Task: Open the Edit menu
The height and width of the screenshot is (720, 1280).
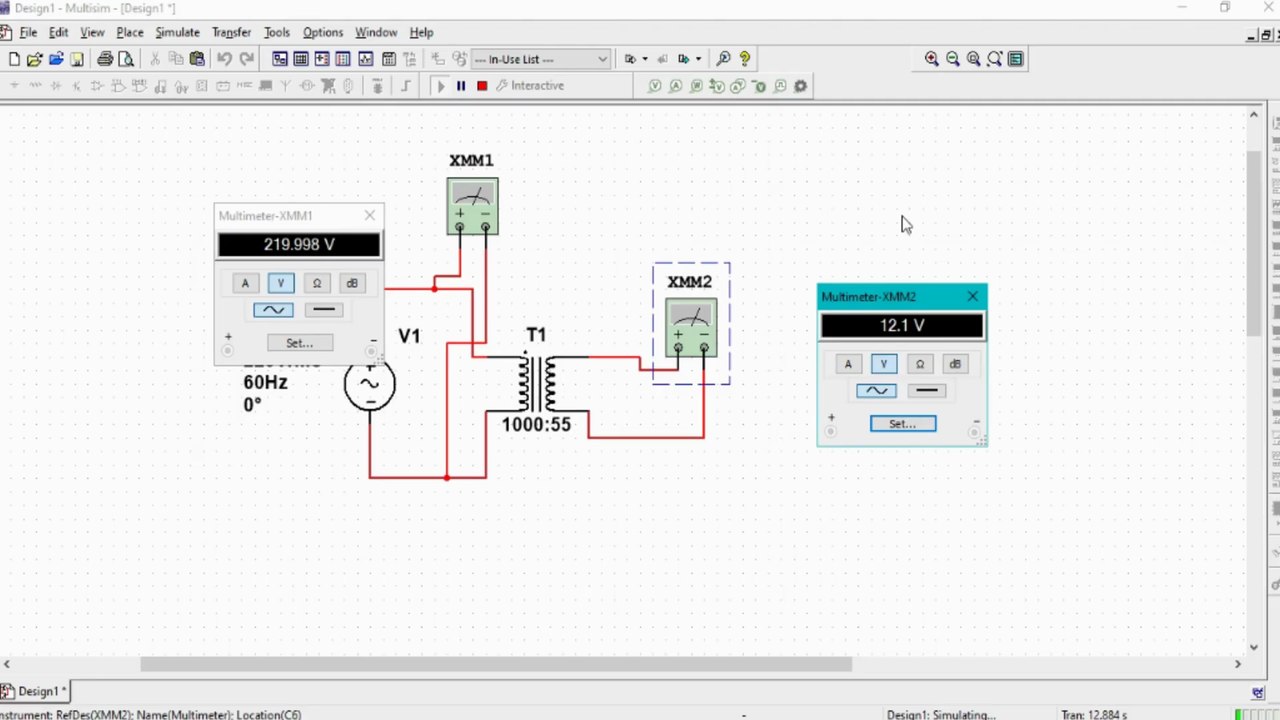Action: (59, 32)
